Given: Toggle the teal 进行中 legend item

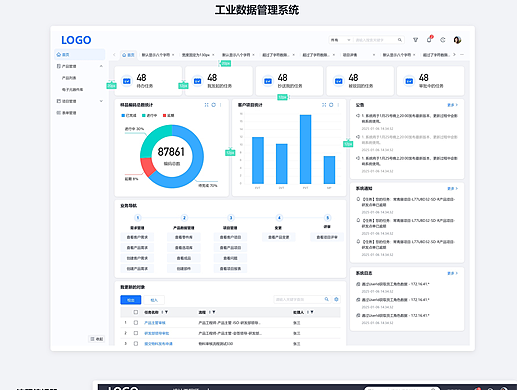Looking at the screenshot, I should 149,115.
